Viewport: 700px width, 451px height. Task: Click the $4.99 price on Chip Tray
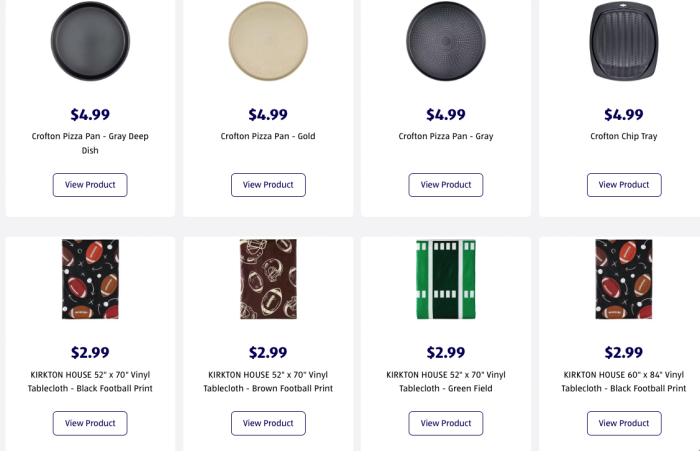coord(623,115)
